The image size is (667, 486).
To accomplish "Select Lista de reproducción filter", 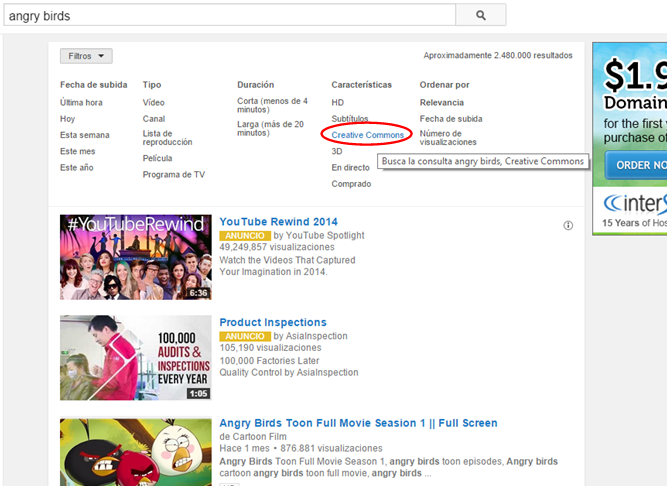I will point(168,138).
